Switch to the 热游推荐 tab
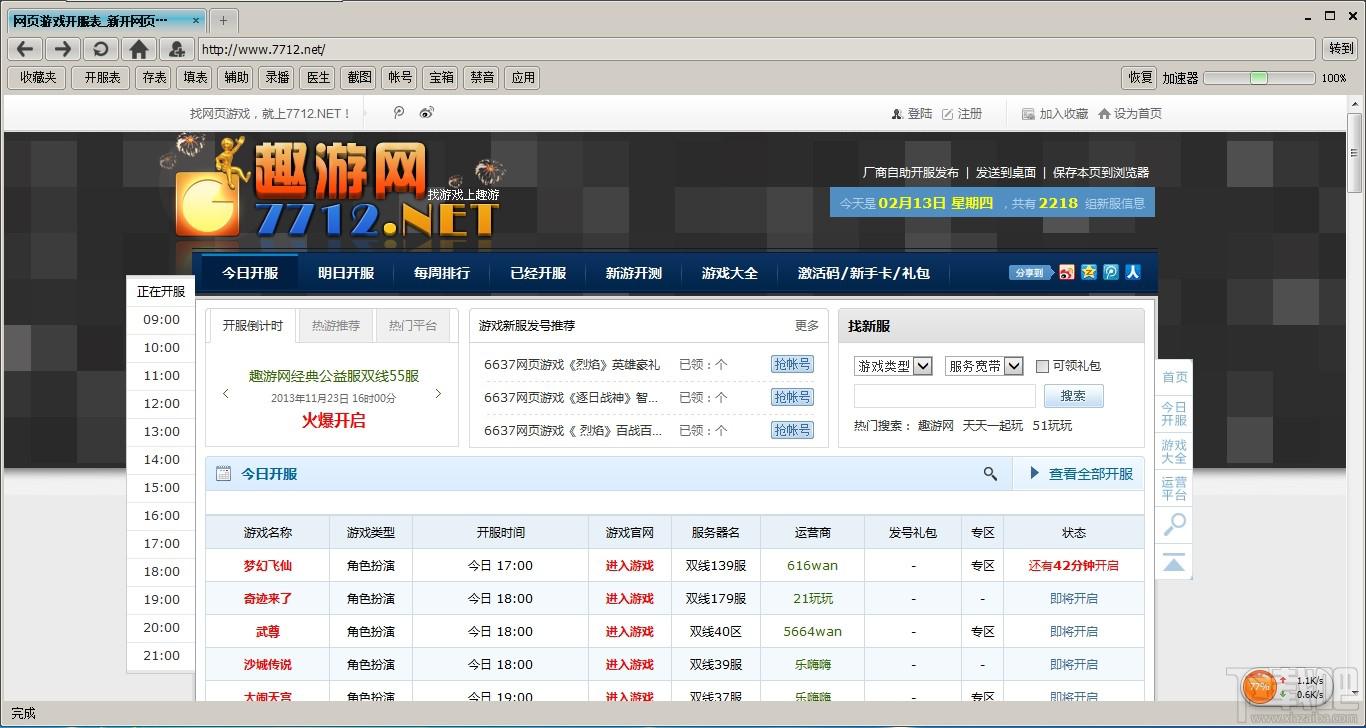 (336, 325)
